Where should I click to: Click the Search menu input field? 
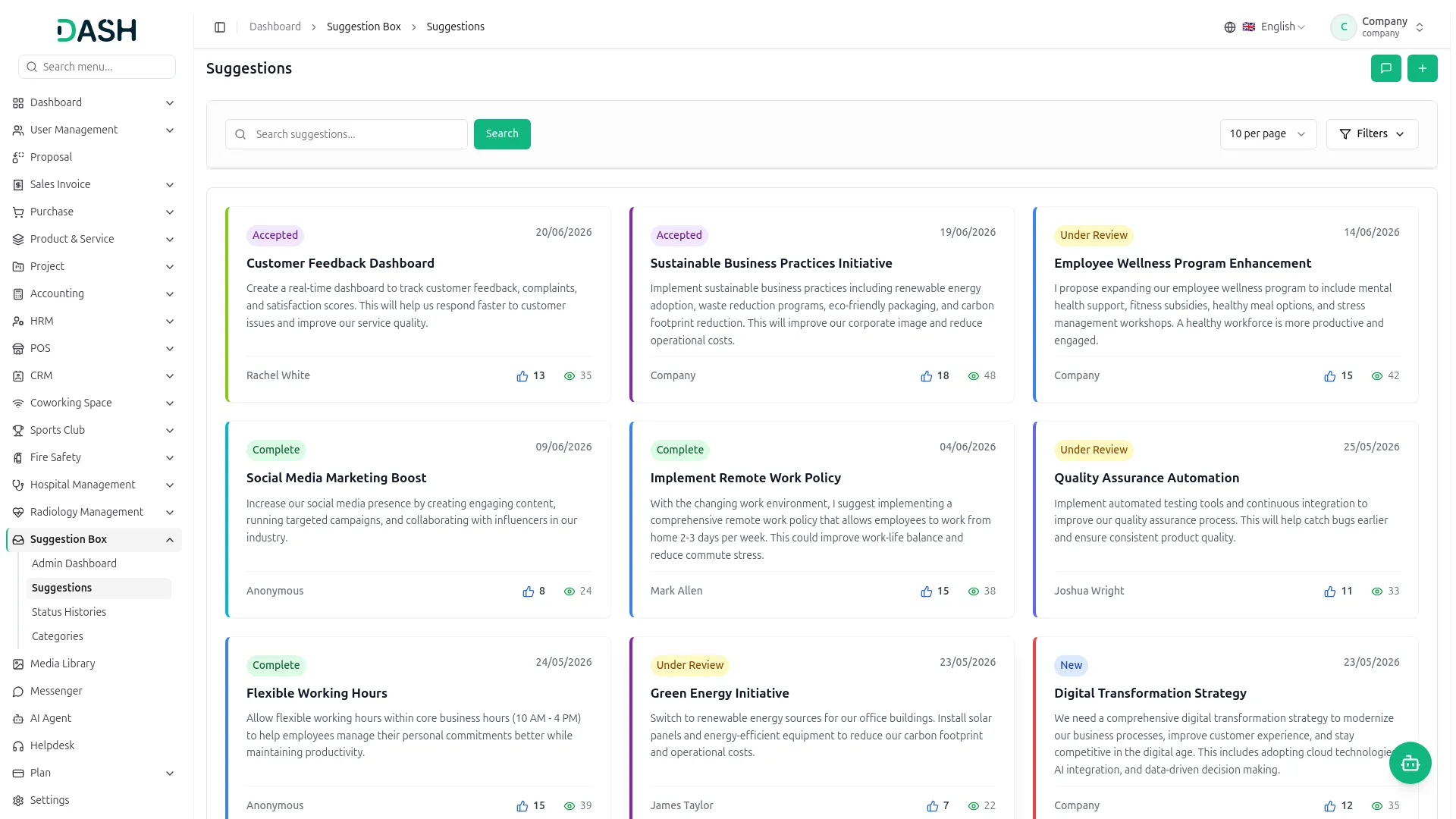point(97,67)
